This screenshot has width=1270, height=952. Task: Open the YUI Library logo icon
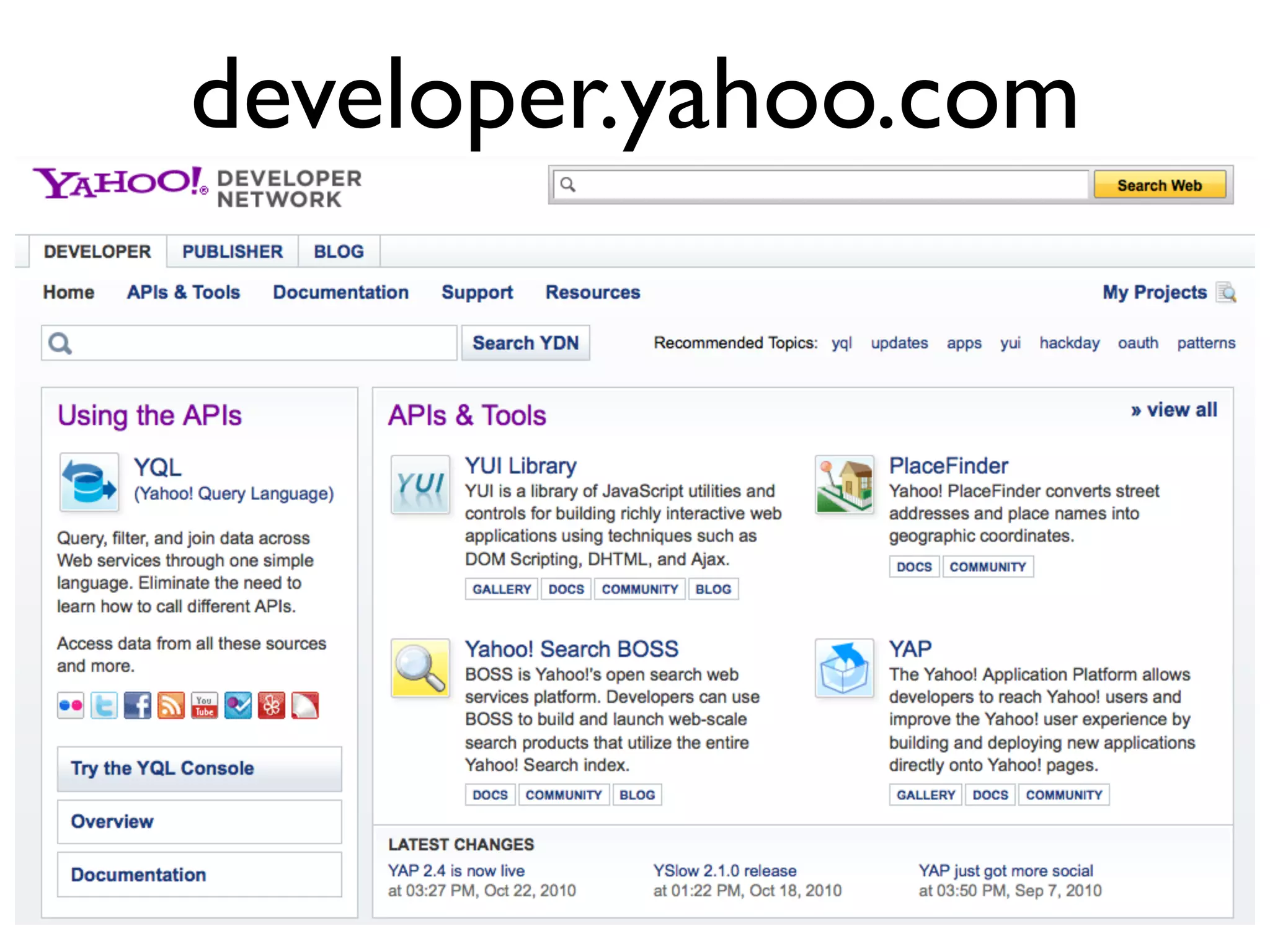point(420,484)
